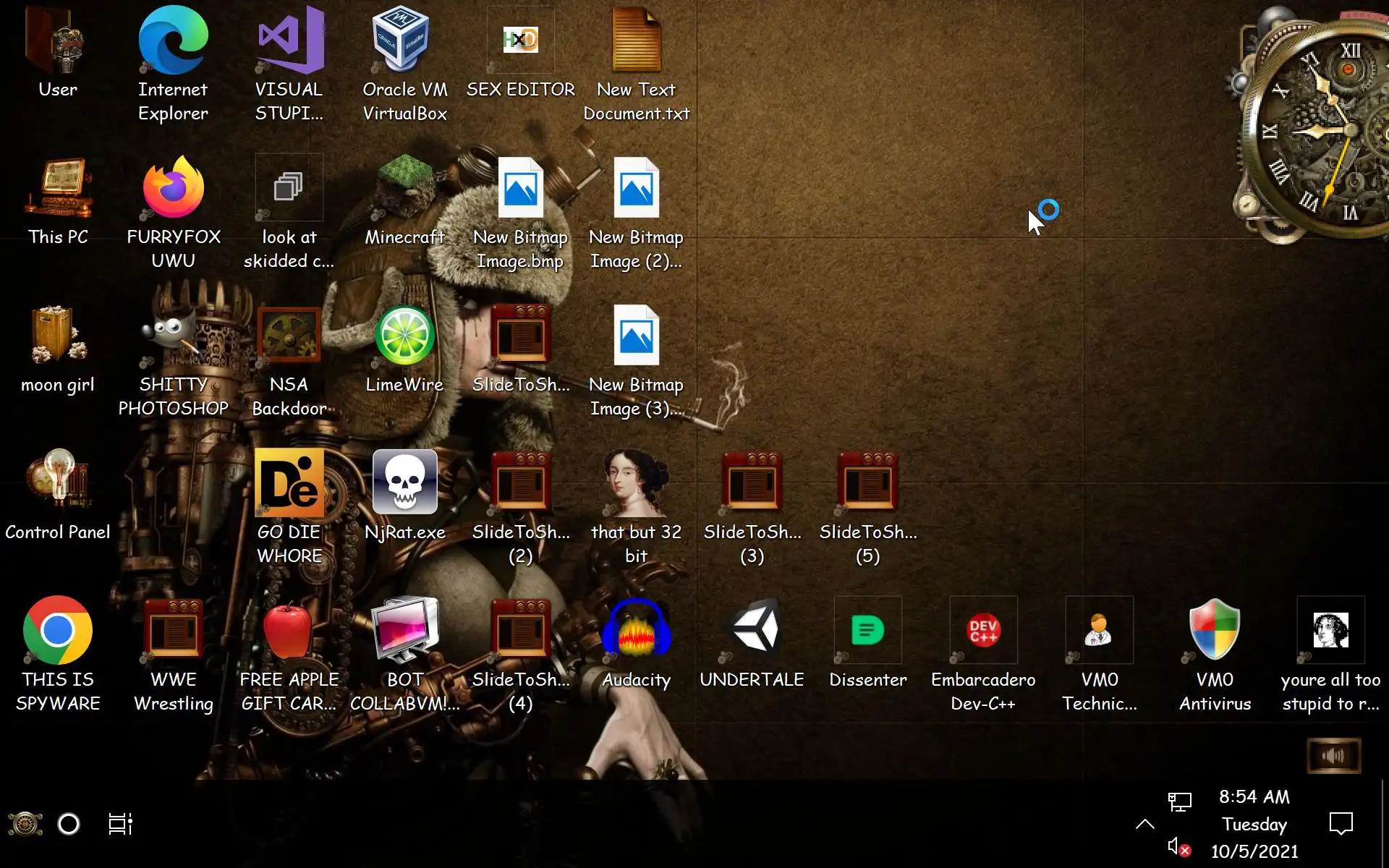Screen dimensions: 1389x868
Task: Select the Chrome-logo THIS IS SPYWARE icon
Action: tap(57, 629)
